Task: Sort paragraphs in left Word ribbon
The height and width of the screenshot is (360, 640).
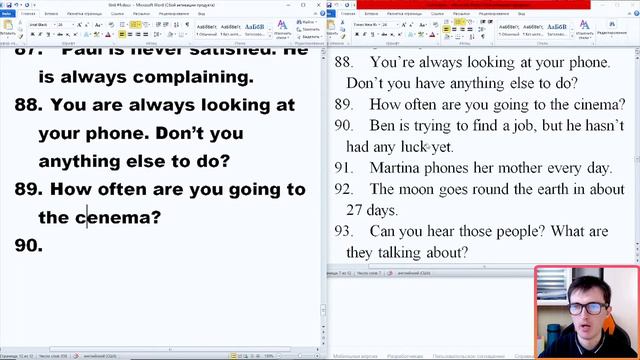Action: pyautogui.click(x=176, y=24)
